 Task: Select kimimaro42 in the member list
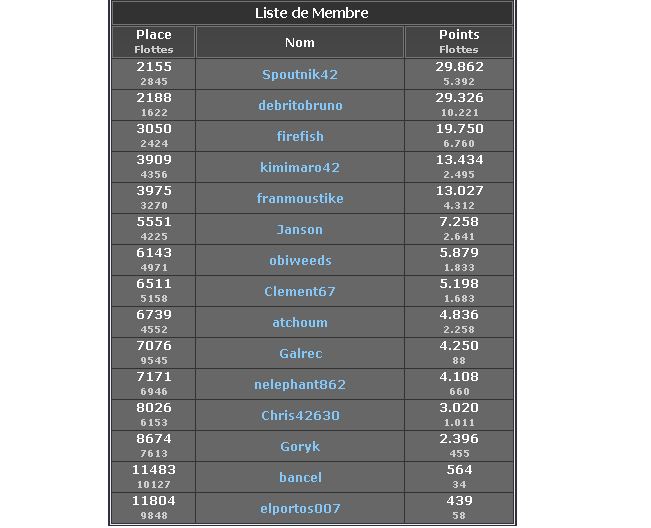[x=300, y=167]
